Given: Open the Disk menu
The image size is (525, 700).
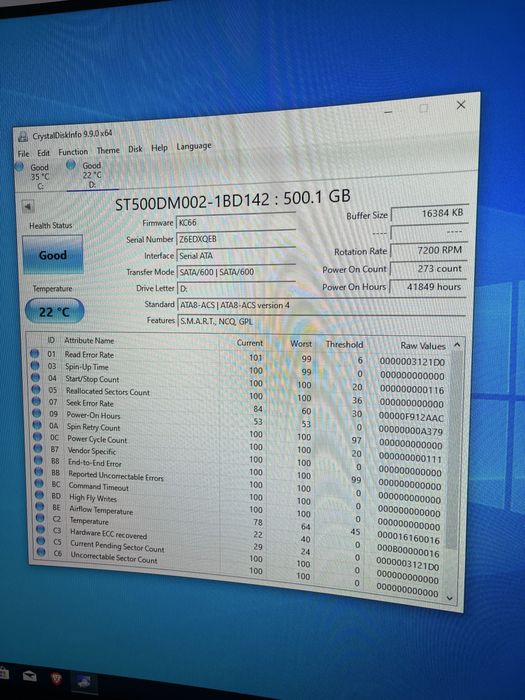Looking at the screenshot, I should coord(135,149).
